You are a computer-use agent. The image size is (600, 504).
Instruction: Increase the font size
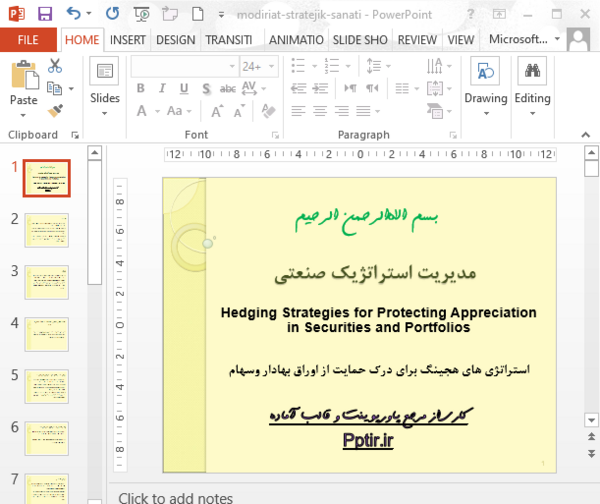(217, 111)
